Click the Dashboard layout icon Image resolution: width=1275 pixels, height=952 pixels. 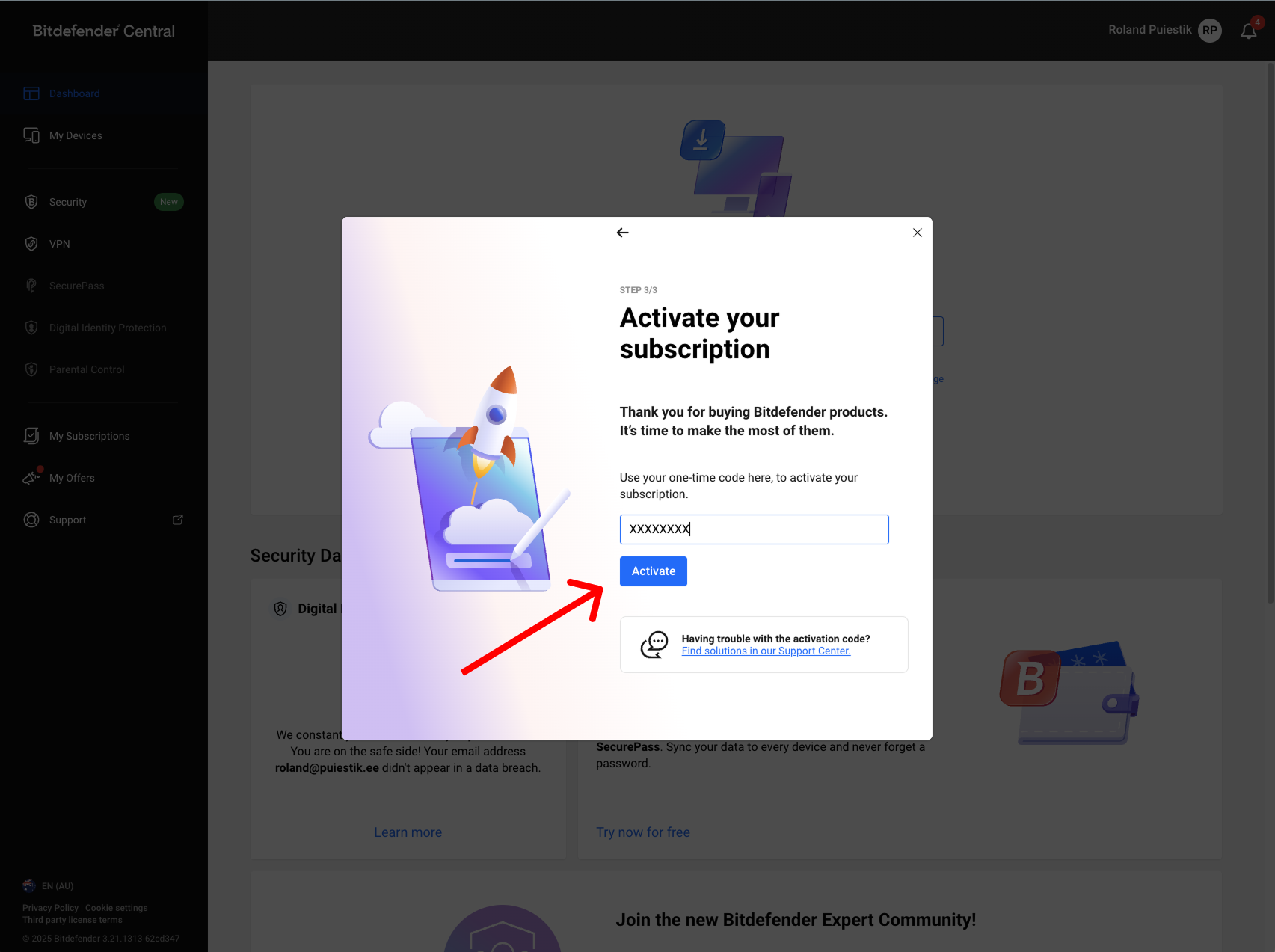(31, 93)
